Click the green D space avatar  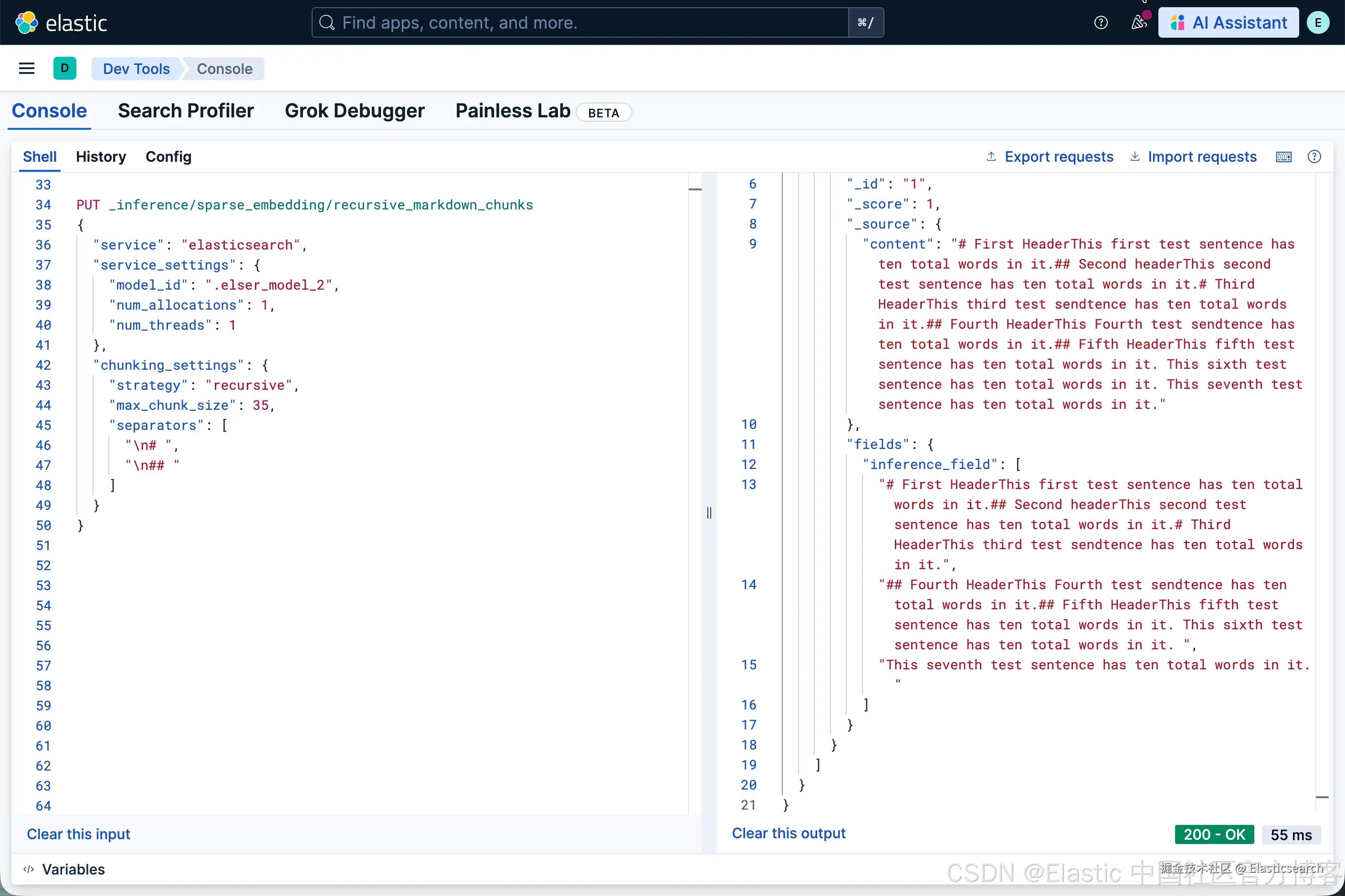64,69
